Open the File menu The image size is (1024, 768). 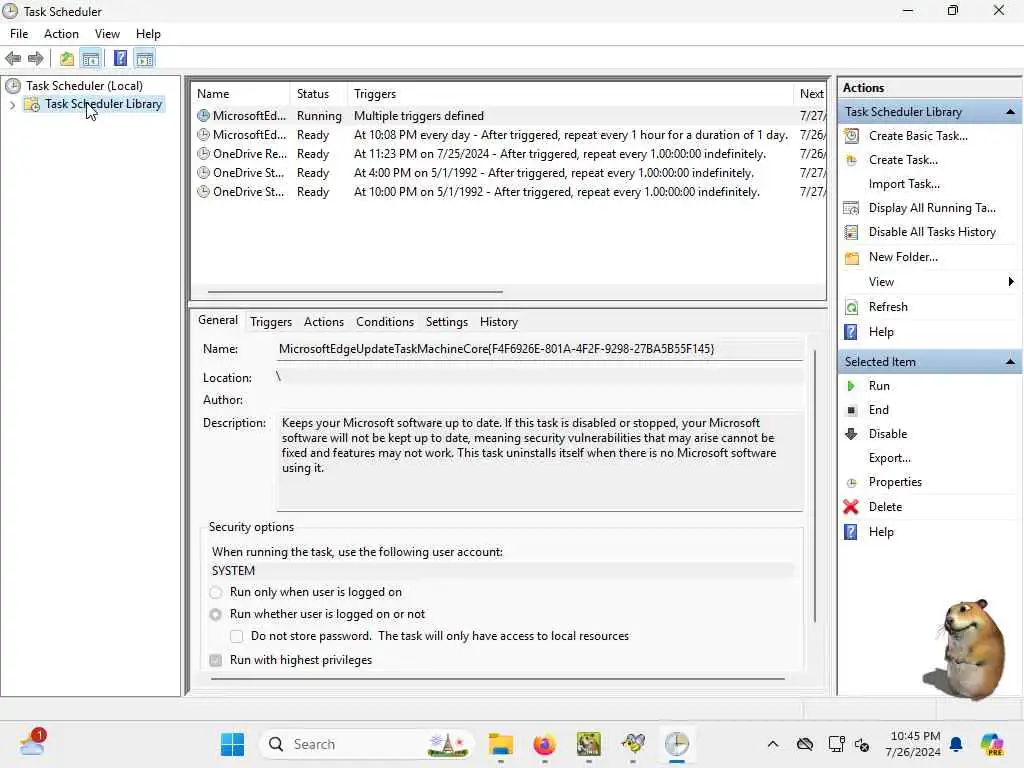[x=19, y=34]
